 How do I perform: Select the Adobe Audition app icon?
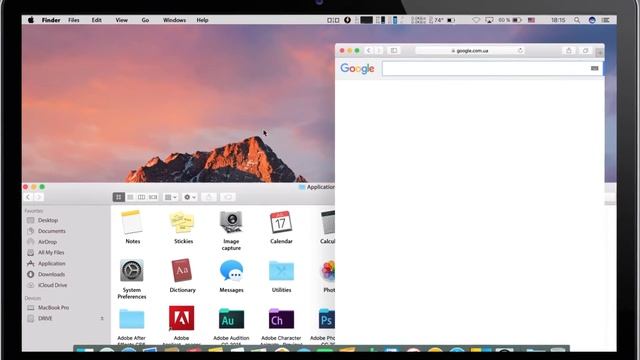[x=231, y=319]
